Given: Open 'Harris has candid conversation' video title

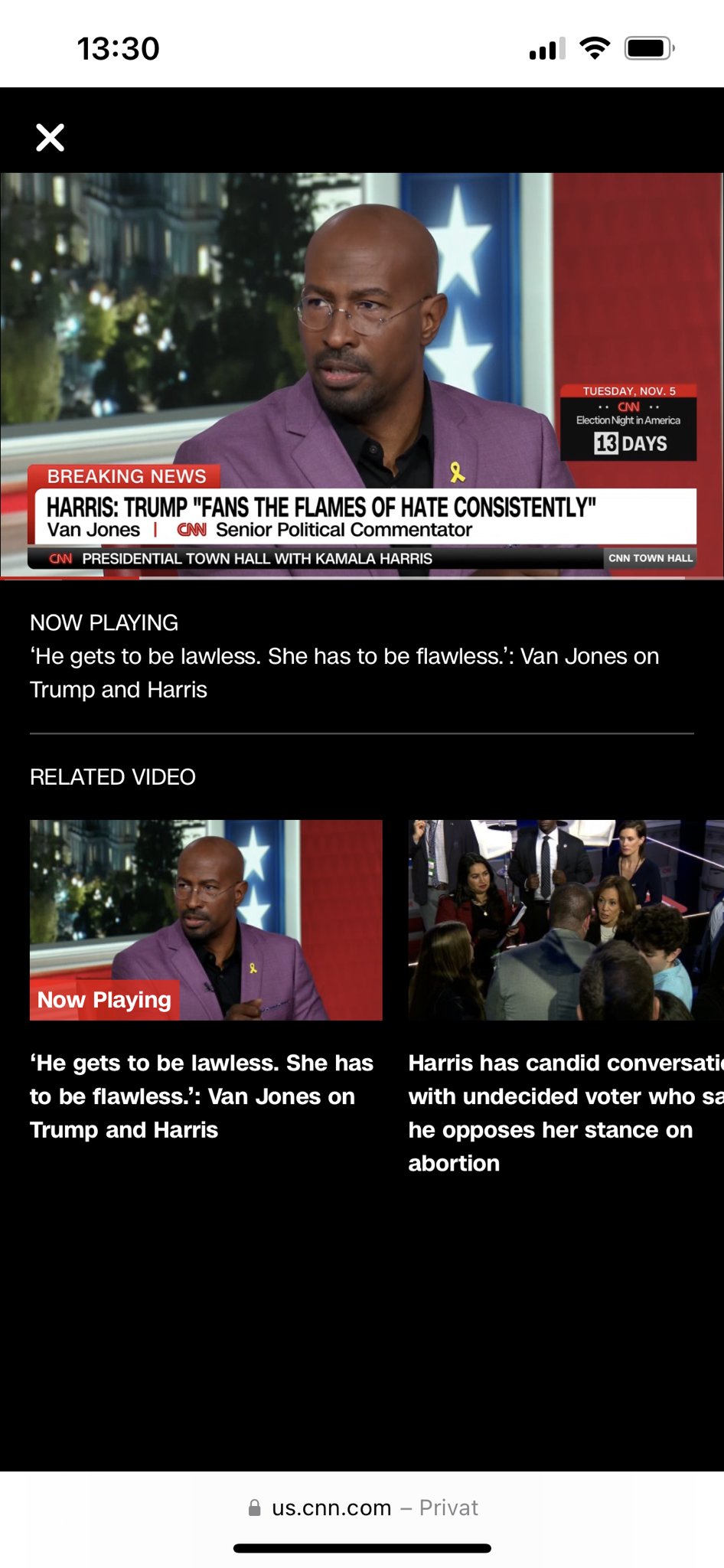Looking at the screenshot, I should pos(566,1113).
